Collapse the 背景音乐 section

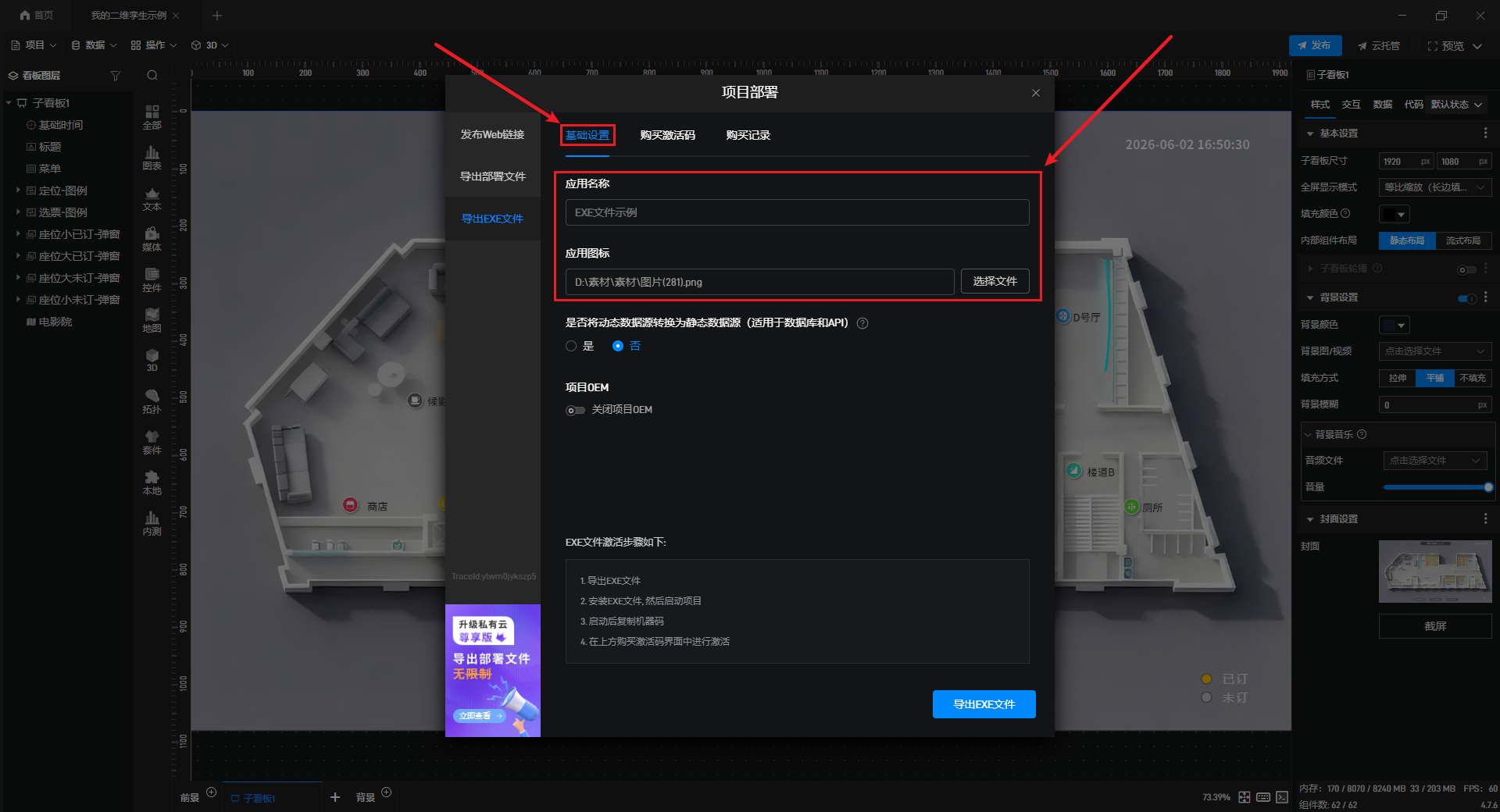coord(1308,435)
